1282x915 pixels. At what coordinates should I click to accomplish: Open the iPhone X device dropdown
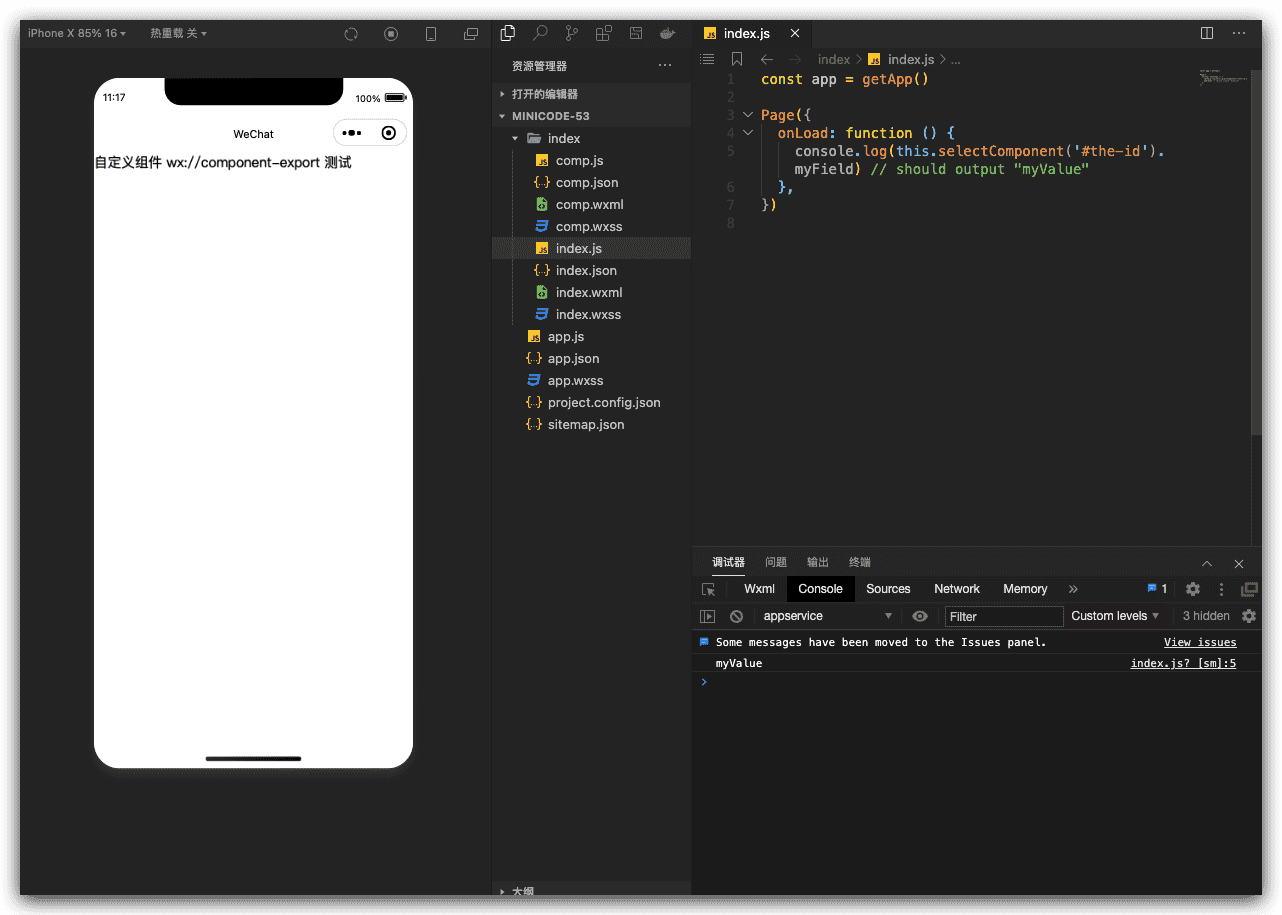pos(77,34)
